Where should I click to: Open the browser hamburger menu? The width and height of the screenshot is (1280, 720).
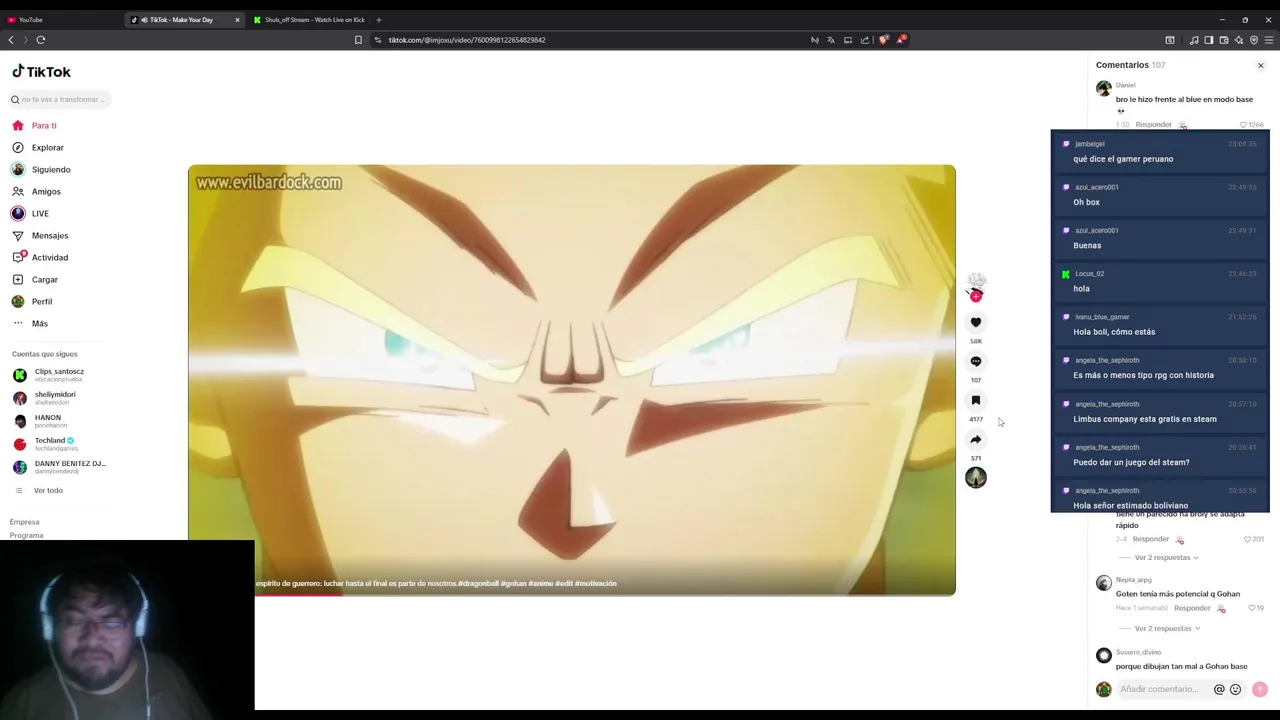[1269, 40]
